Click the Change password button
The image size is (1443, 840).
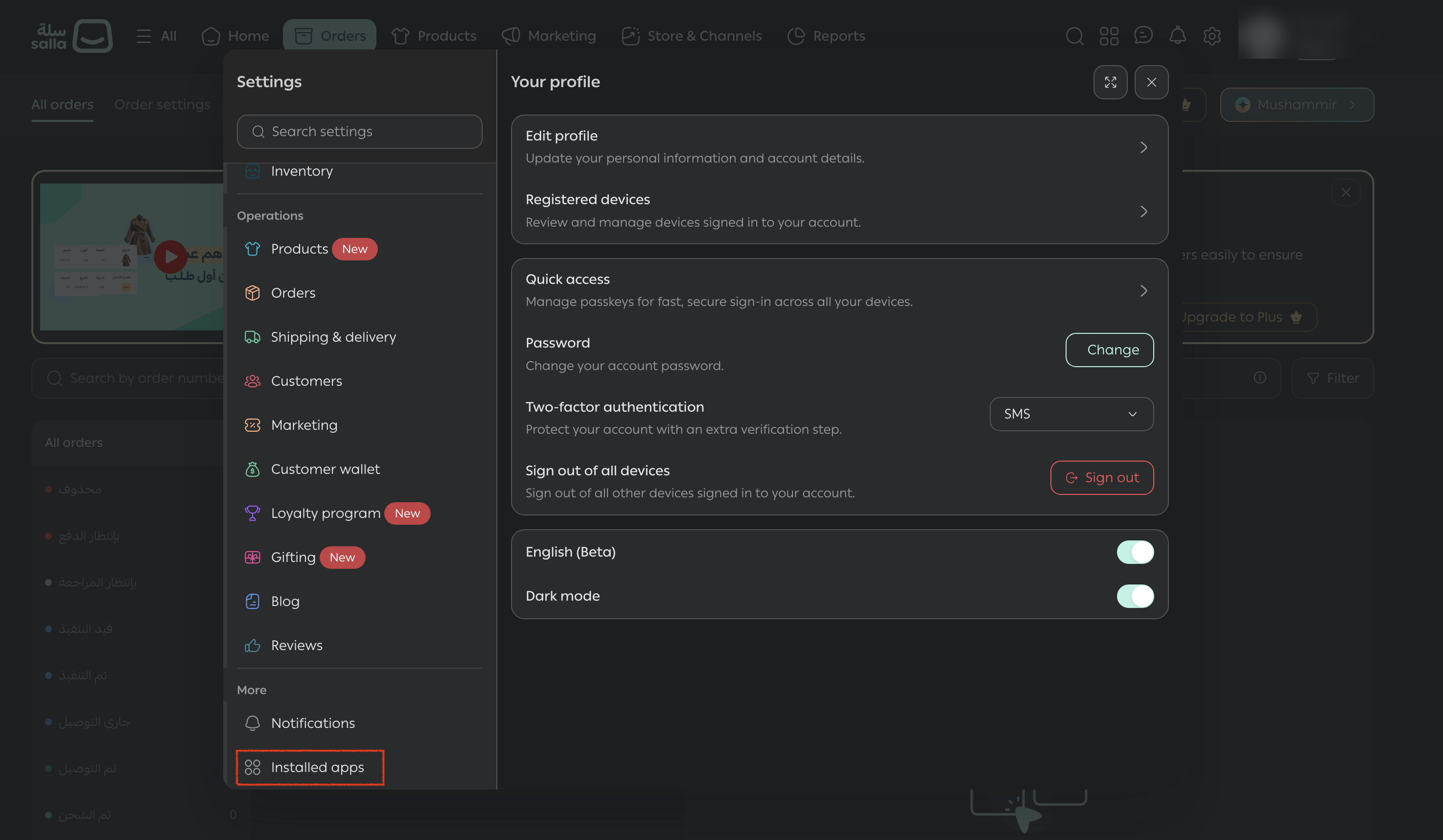[1110, 350]
